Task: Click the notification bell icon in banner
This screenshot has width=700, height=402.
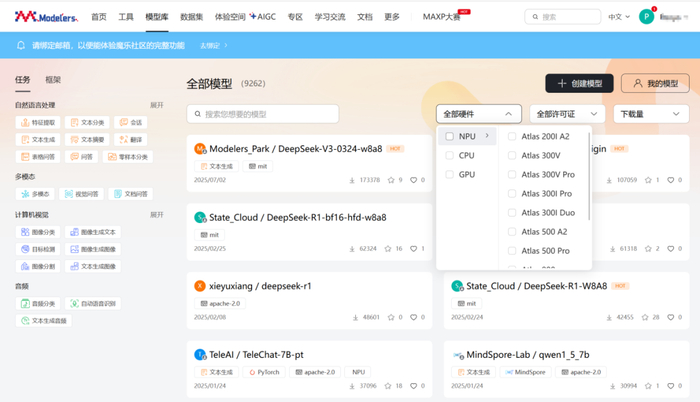Action: coord(21,45)
